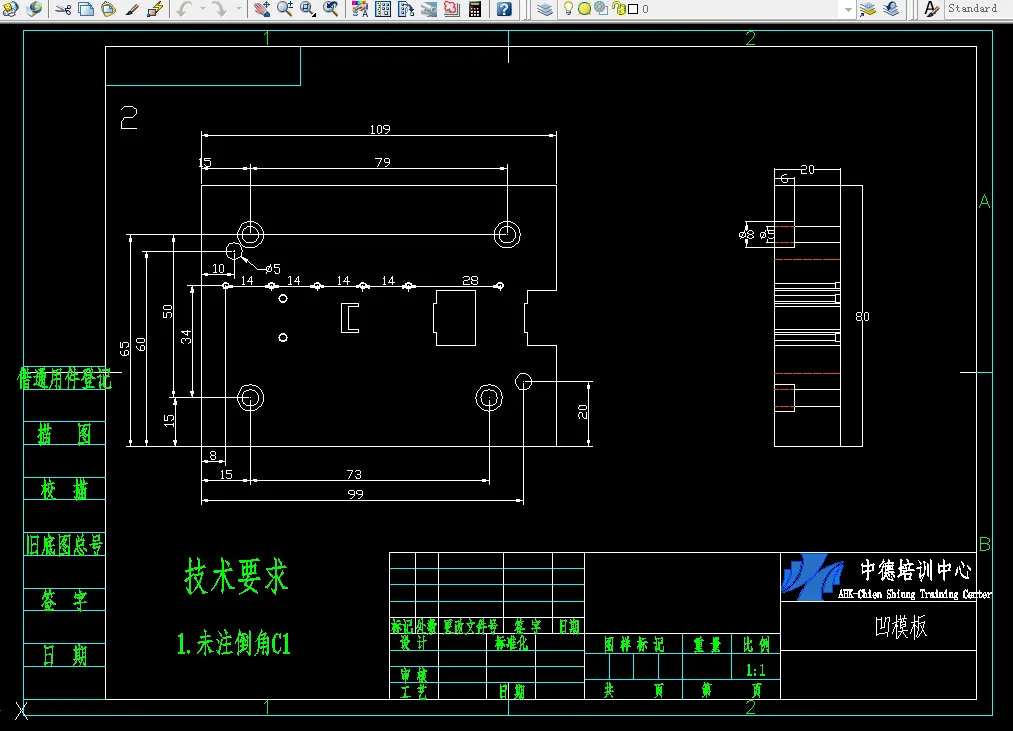Click the blue training center logo
This screenshot has height=731, width=1013.
tap(812, 577)
